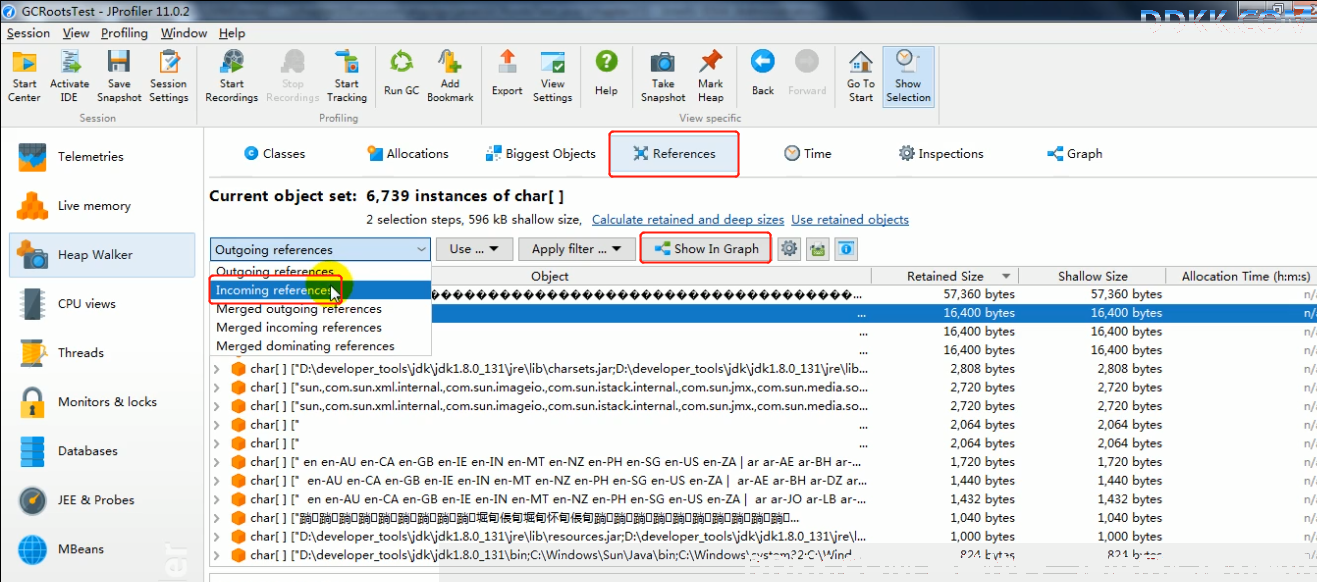This screenshot has width=1317, height=582.
Task: Click the Export toolbar icon
Action: [507, 76]
